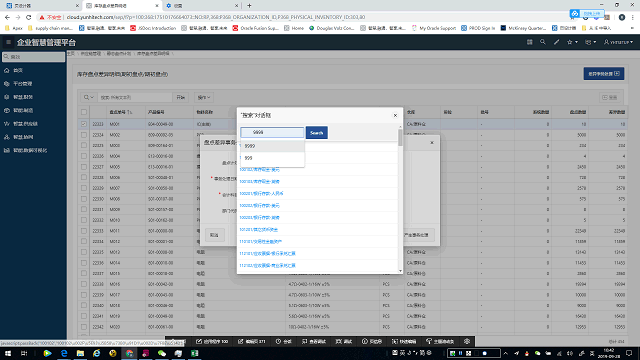Toggle the hamburger navigation menu icon

[8, 42]
